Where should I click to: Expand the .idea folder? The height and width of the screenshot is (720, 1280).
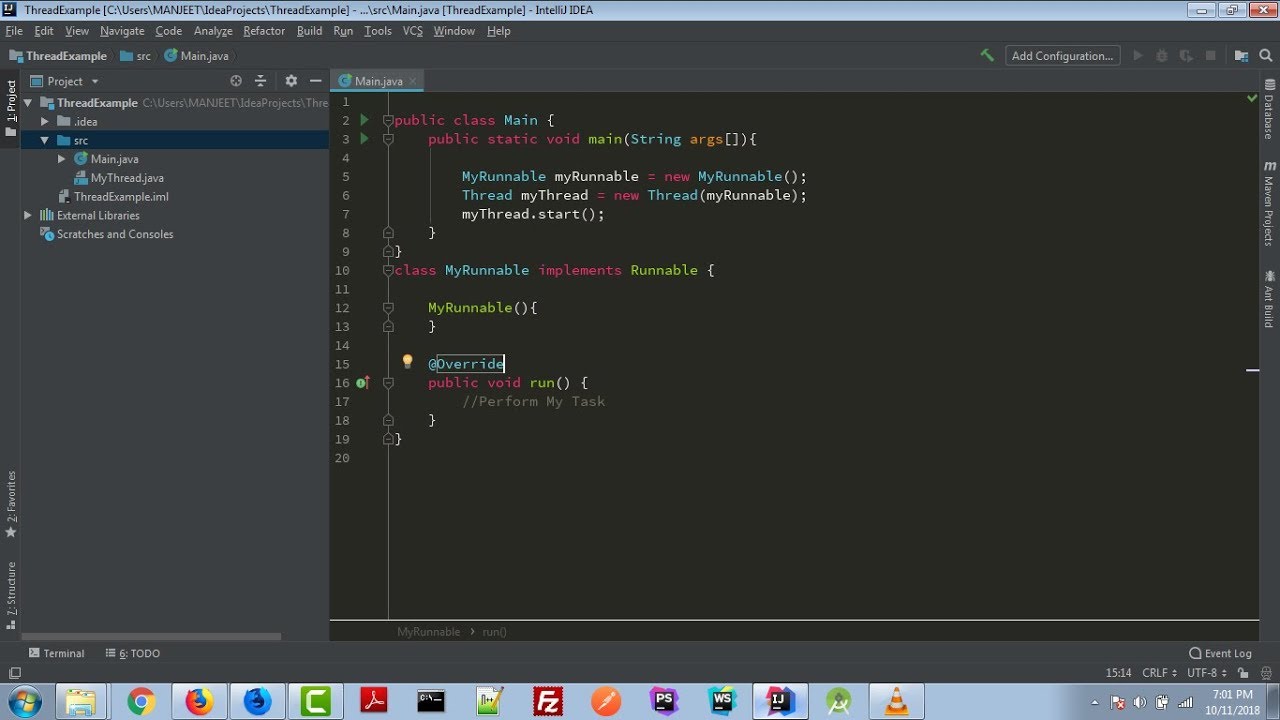[45, 121]
